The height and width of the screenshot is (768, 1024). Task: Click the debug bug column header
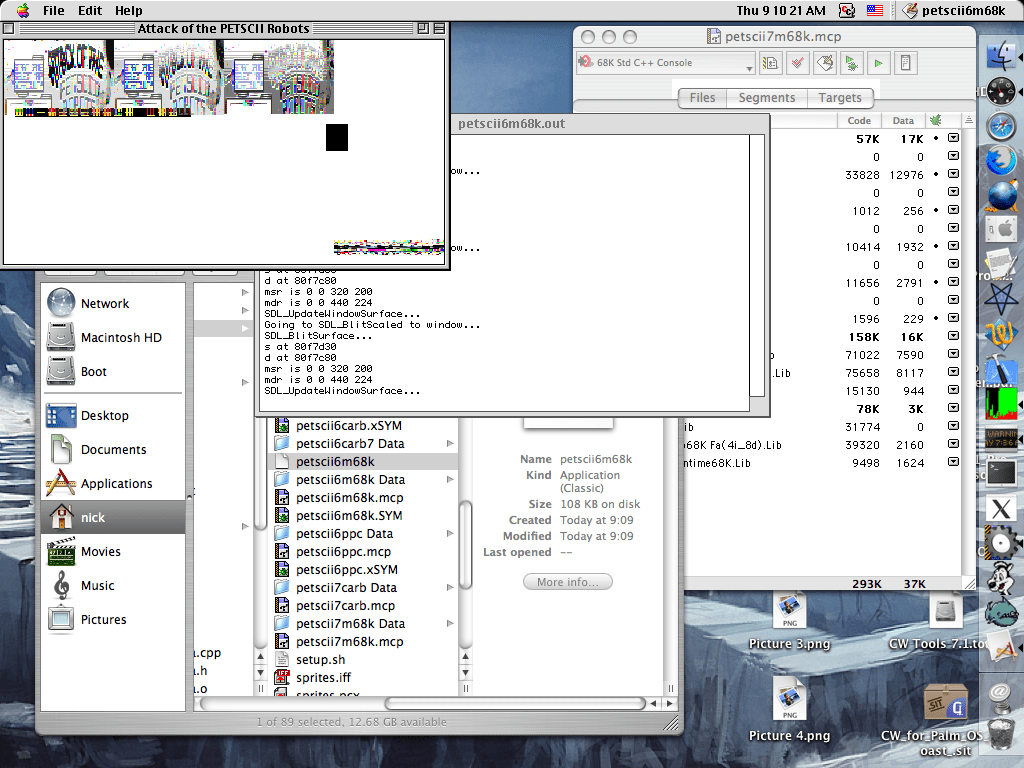[x=936, y=120]
